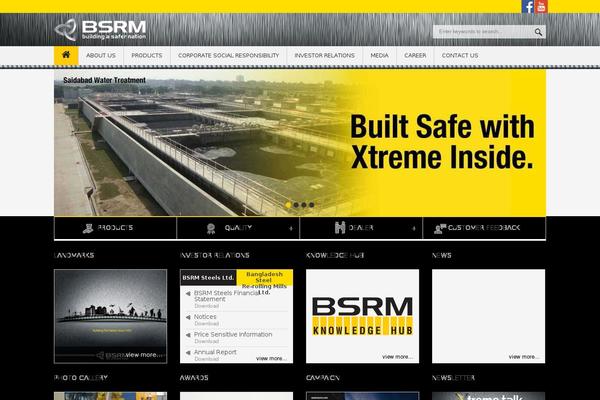This screenshot has width=600, height=400.
Task: Click the Products label in the black bar
Action: click(x=115, y=228)
